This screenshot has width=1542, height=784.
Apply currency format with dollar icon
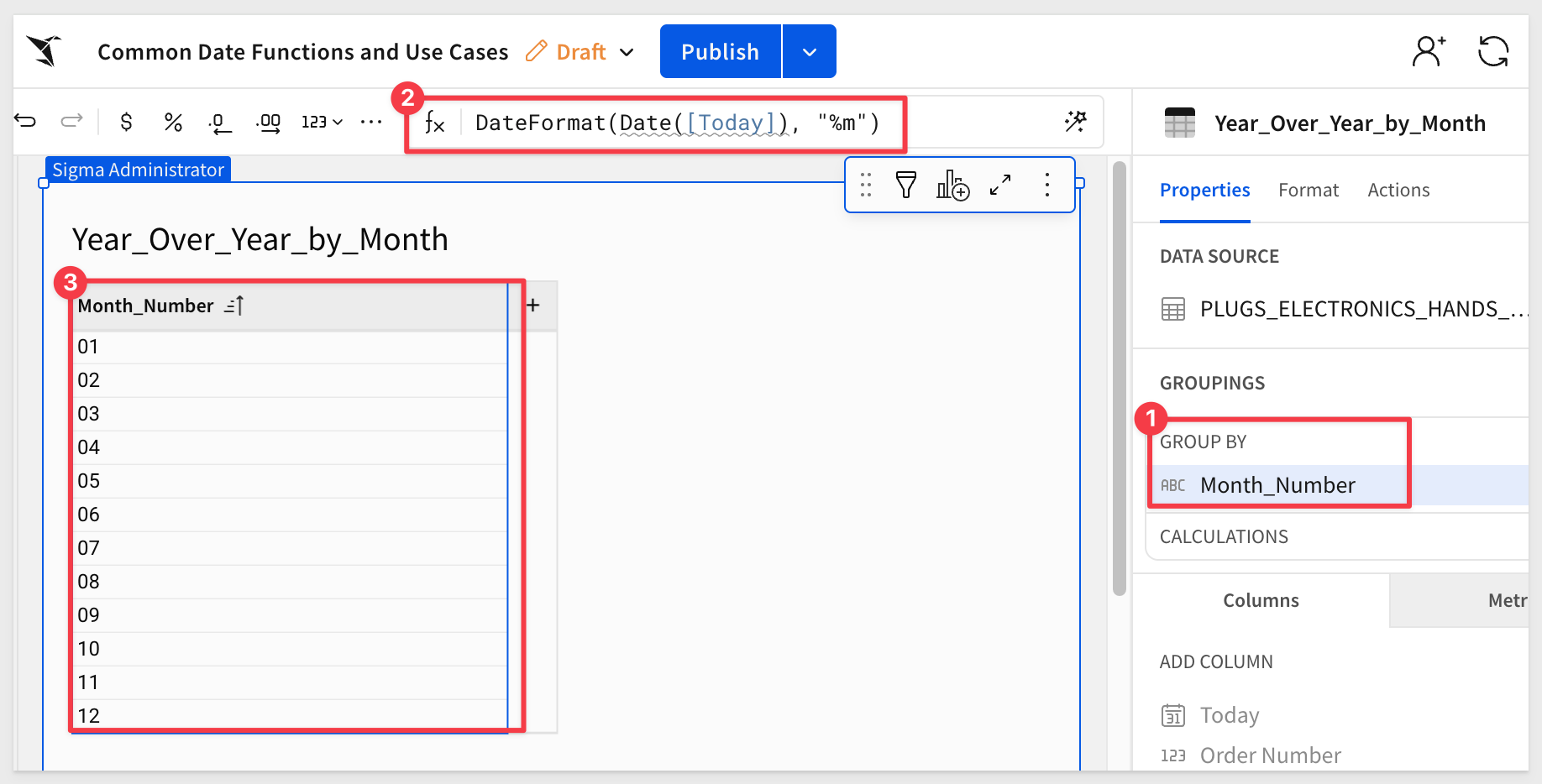tap(126, 123)
